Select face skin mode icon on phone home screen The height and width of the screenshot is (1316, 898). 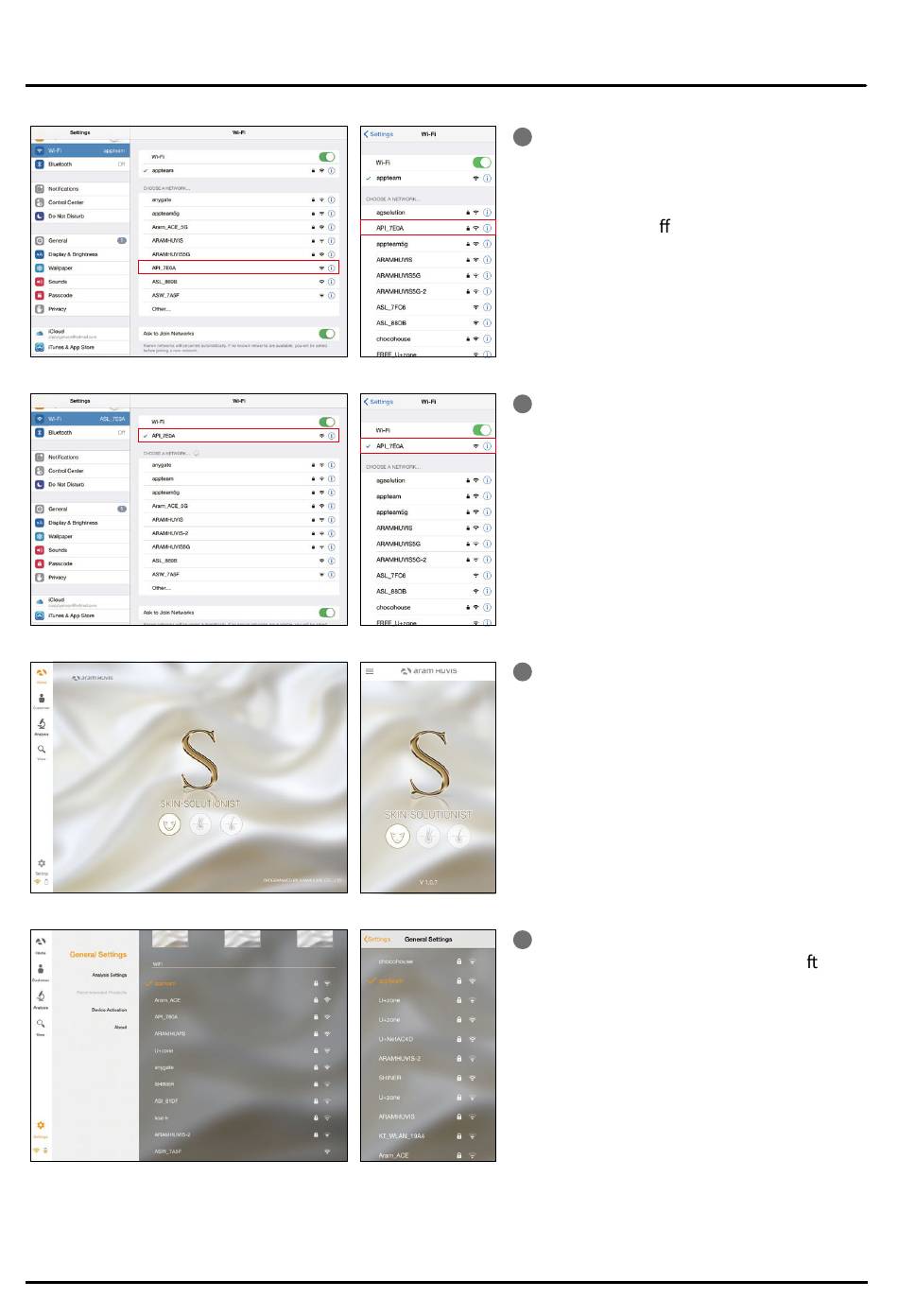pyautogui.click(x=397, y=836)
